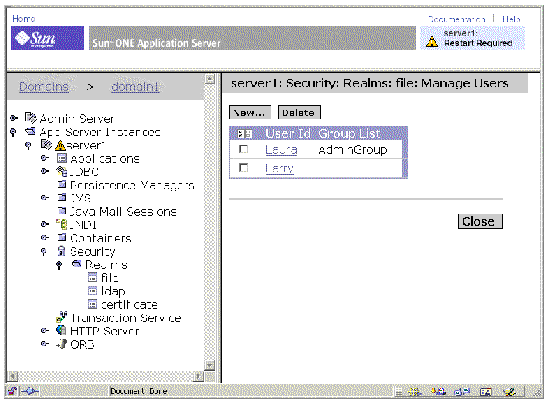549x404 pixels.
Task: Click the Containers node icon
Action: point(62,237)
